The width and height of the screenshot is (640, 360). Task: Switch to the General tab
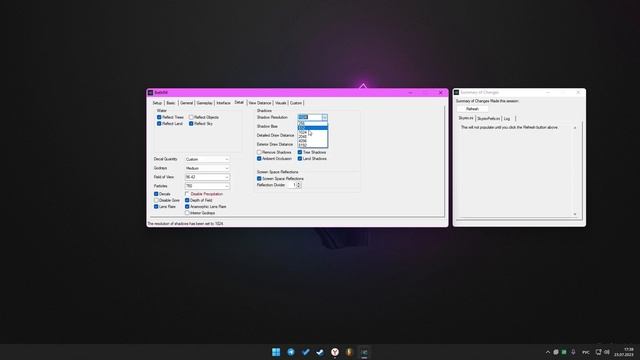[186, 103]
